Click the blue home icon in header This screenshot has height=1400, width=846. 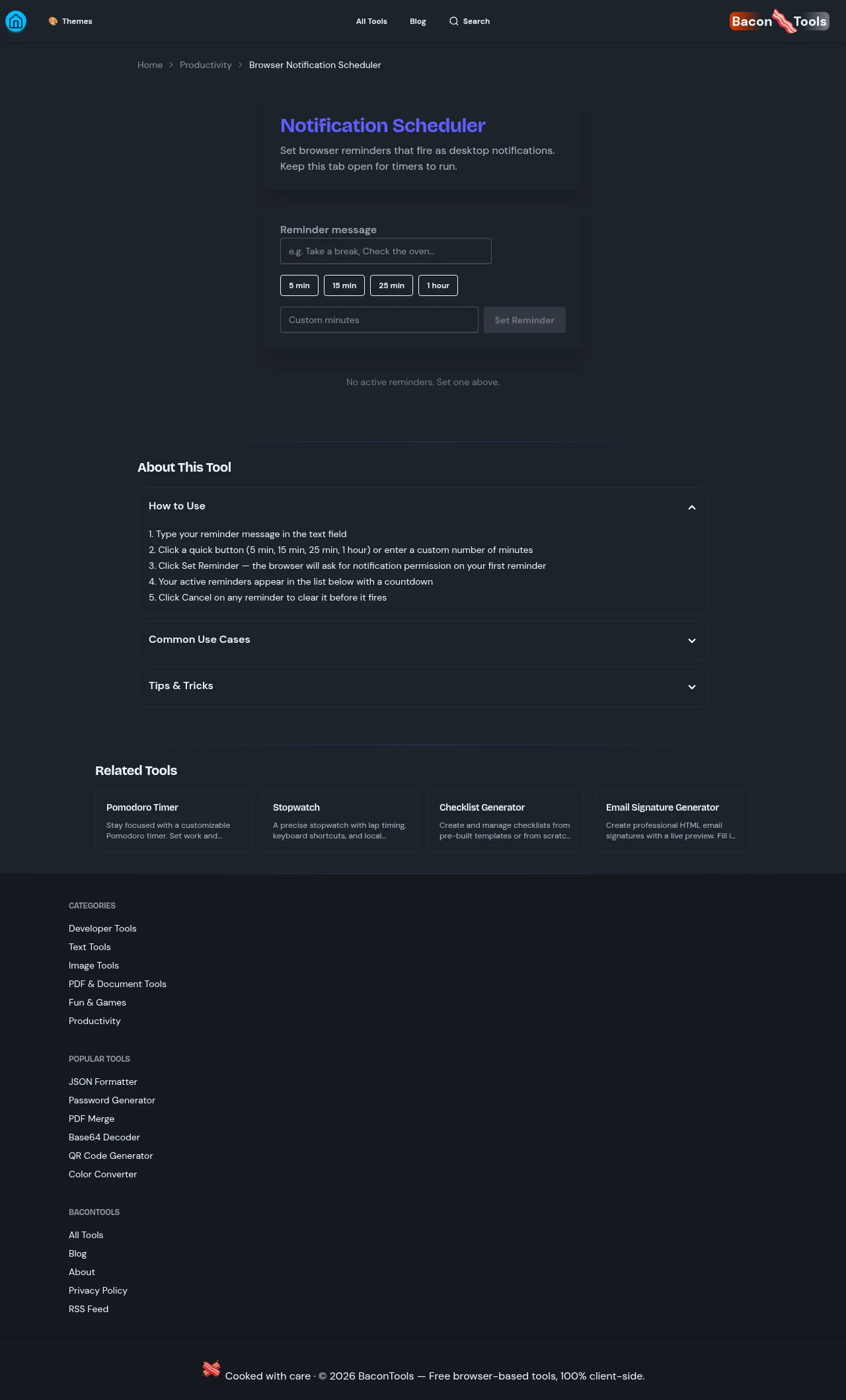point(16,21)
